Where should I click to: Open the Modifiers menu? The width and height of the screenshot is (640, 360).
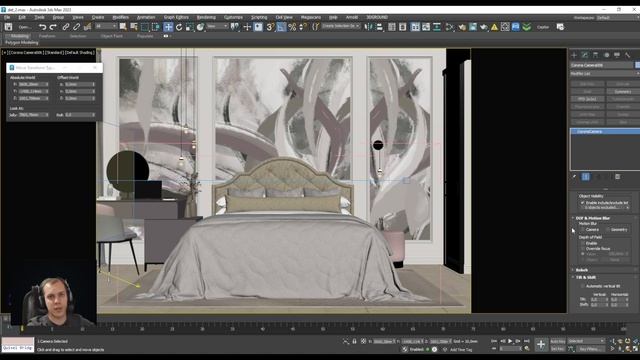coord(120,17)
